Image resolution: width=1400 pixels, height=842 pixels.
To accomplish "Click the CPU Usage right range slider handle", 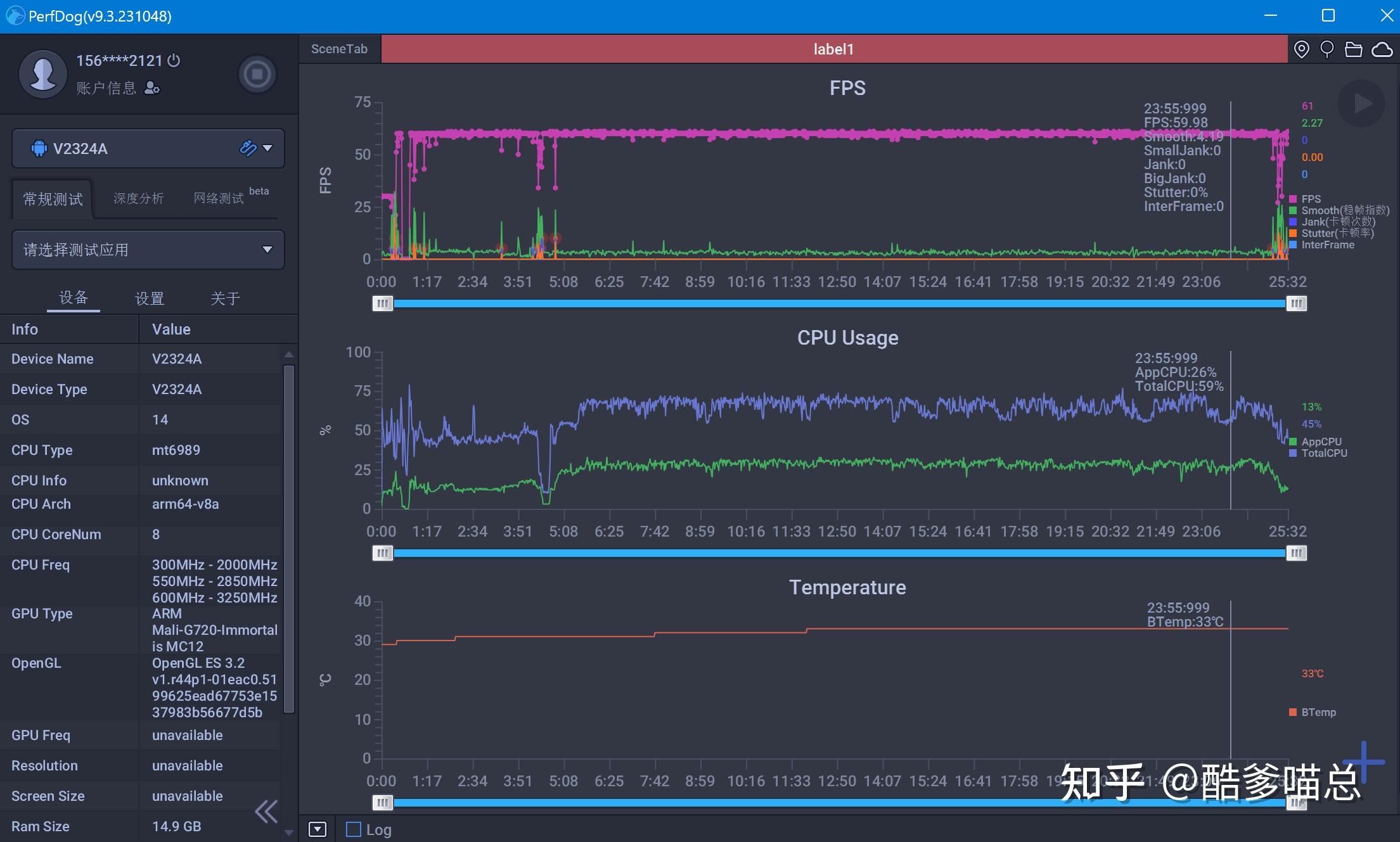I will pyautogui.click(x=1296, y=553).
